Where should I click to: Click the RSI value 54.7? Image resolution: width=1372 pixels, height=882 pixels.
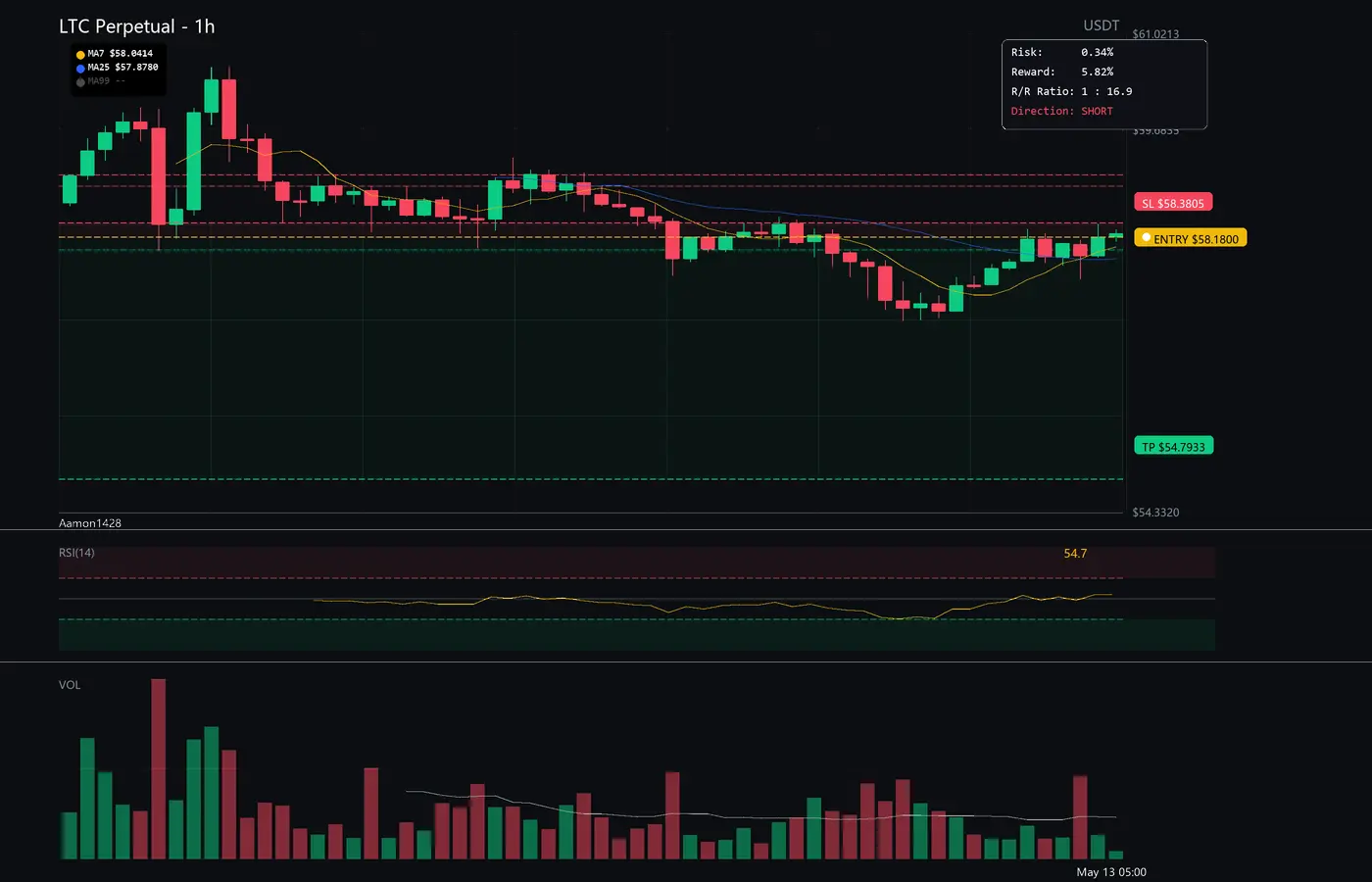1075,554
